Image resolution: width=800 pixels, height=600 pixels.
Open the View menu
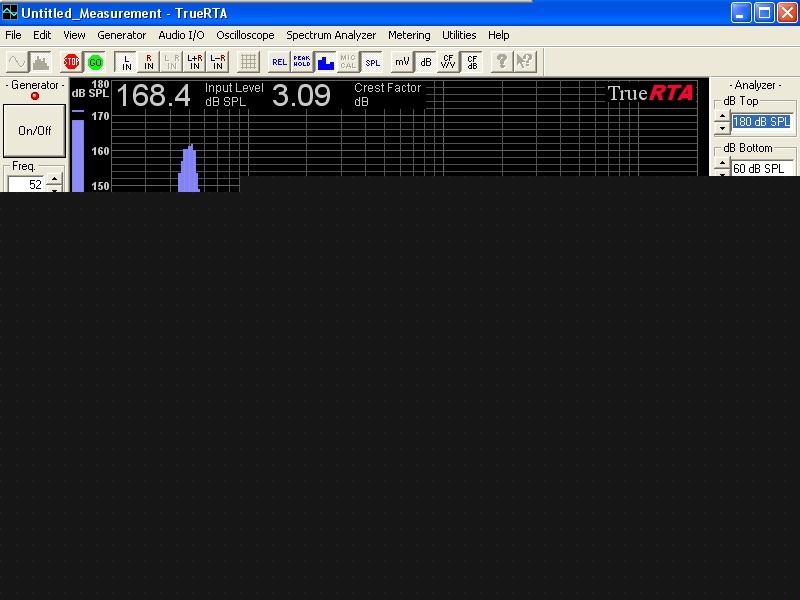click(74, 35)
